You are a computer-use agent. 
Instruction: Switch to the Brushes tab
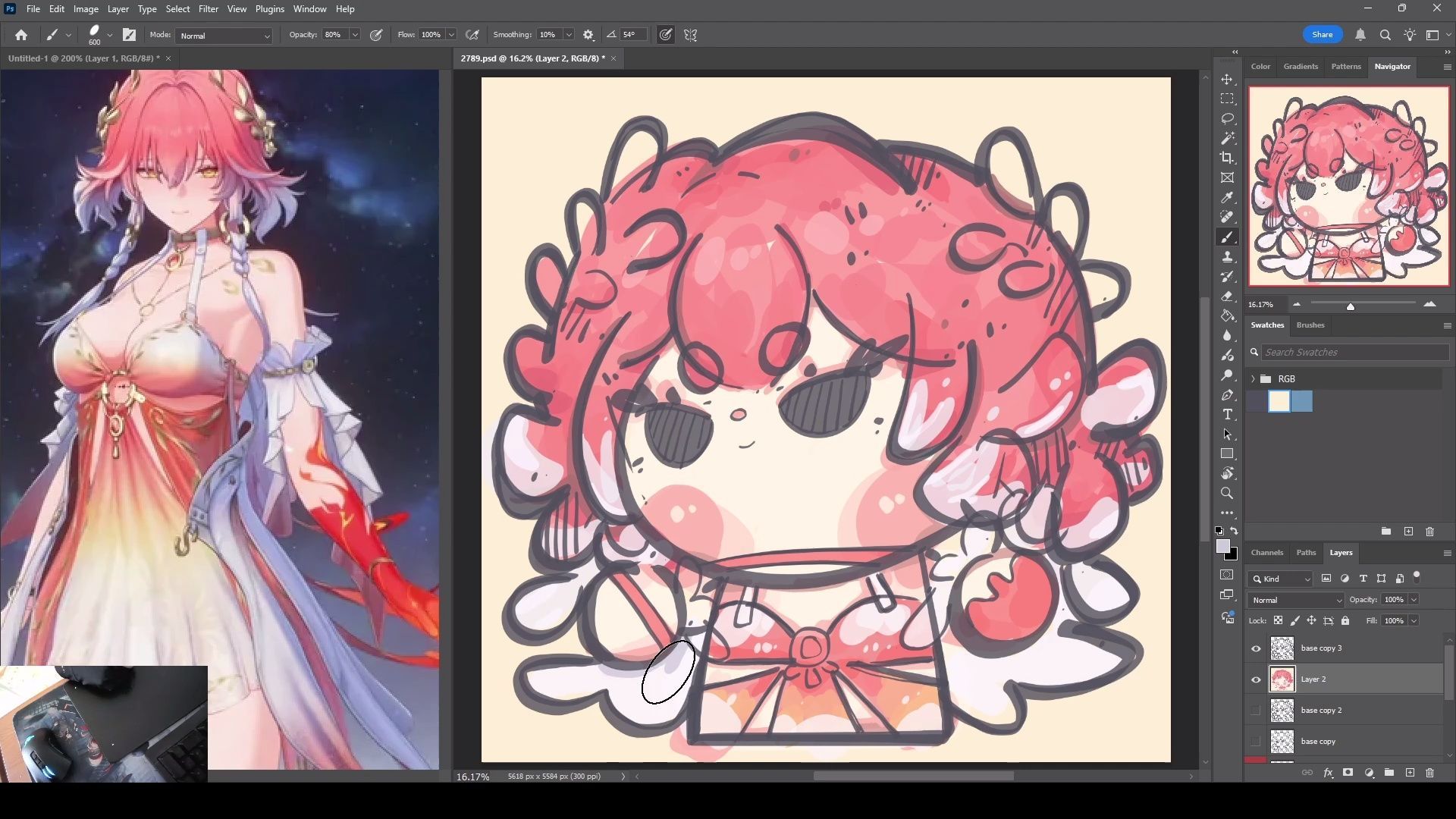1310,325
